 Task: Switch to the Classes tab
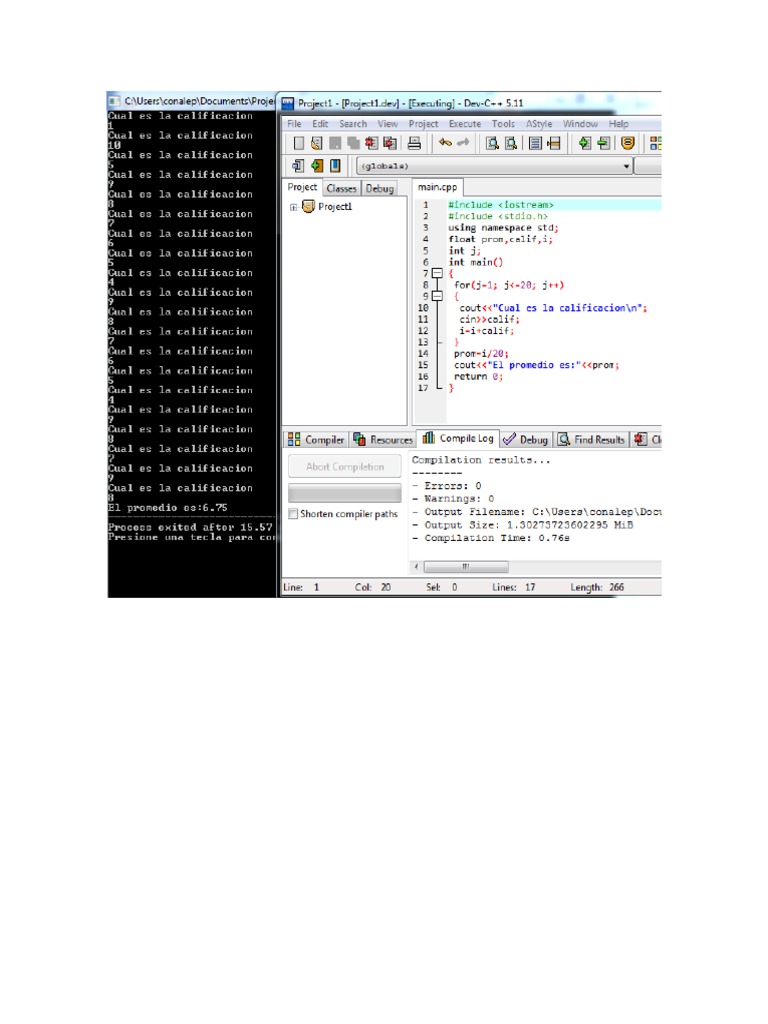coord(342,188)
